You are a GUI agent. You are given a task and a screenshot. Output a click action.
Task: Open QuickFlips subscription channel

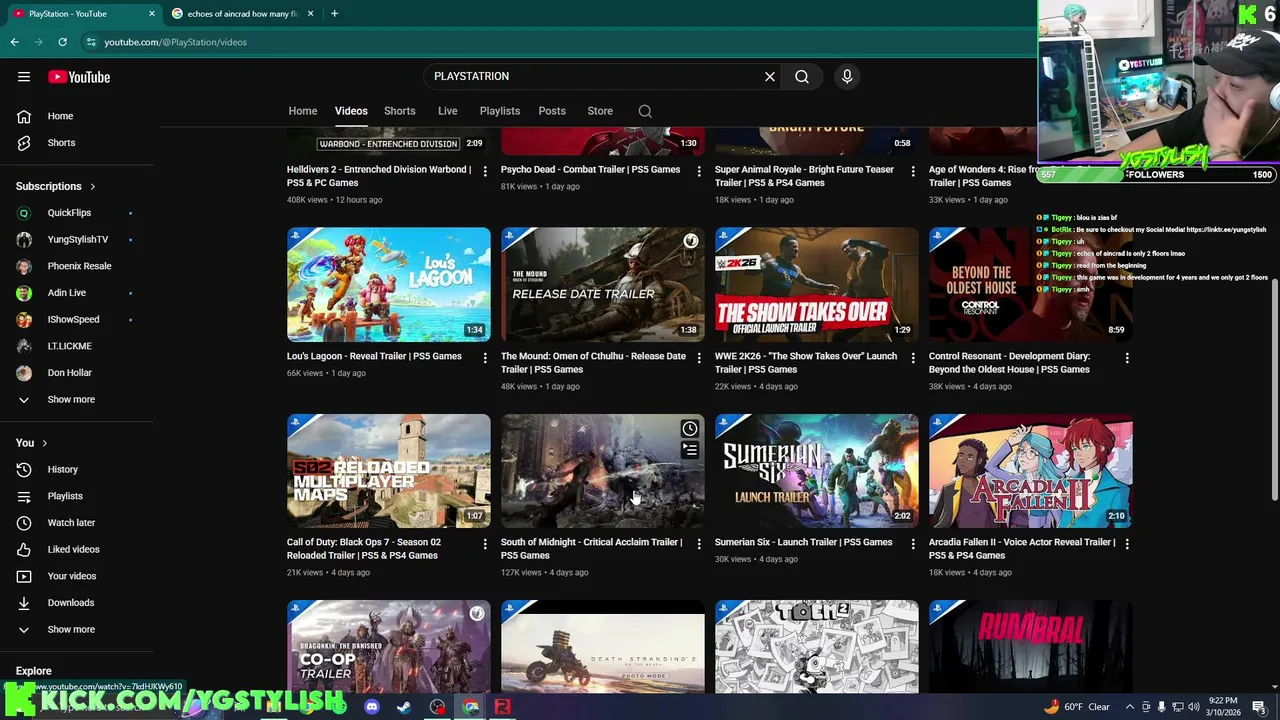pyautogui.click(x=78, y=213)
